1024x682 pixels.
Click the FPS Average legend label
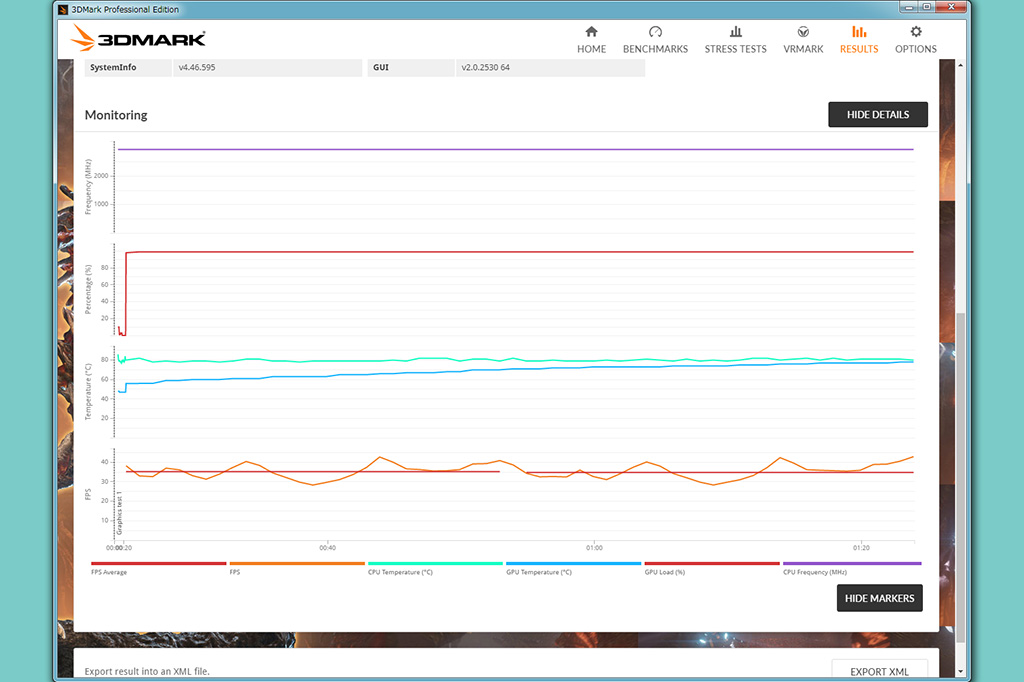tap(109, 572)
